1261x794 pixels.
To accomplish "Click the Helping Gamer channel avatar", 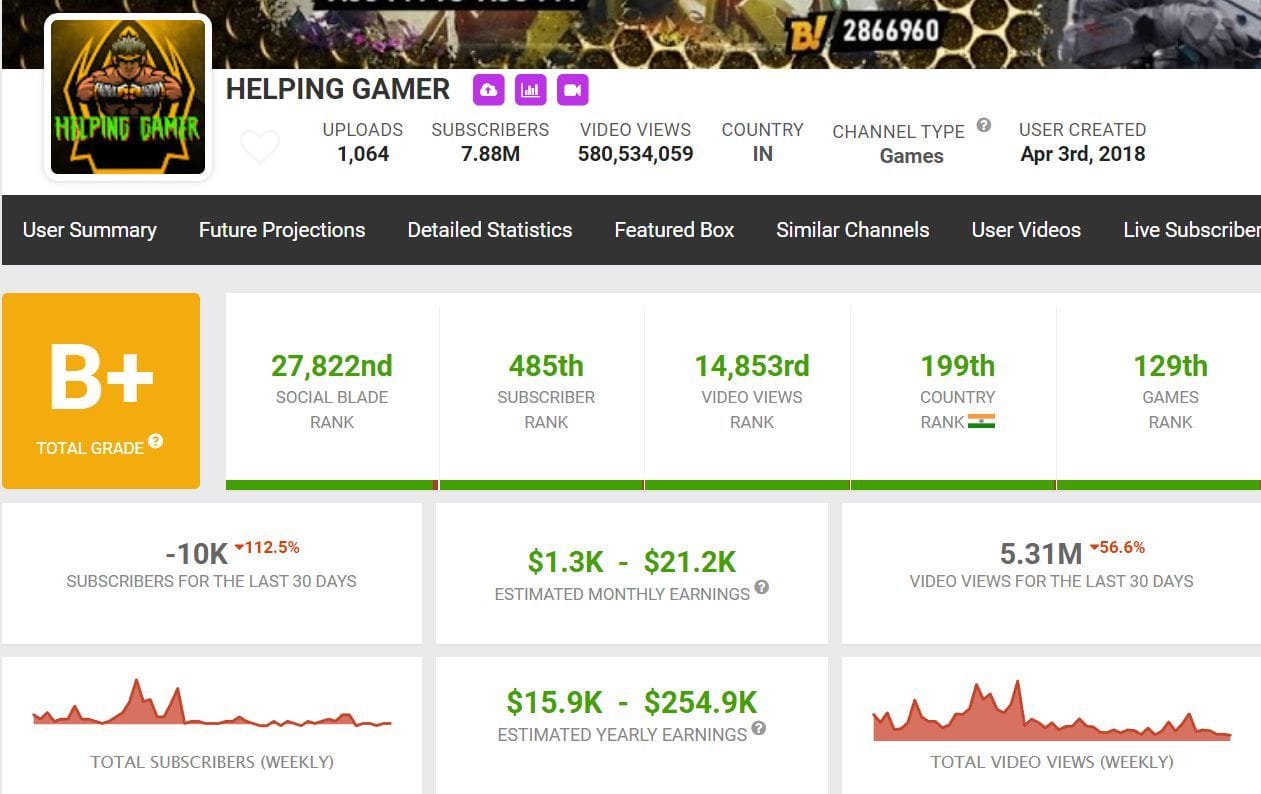I will [127, 96].
